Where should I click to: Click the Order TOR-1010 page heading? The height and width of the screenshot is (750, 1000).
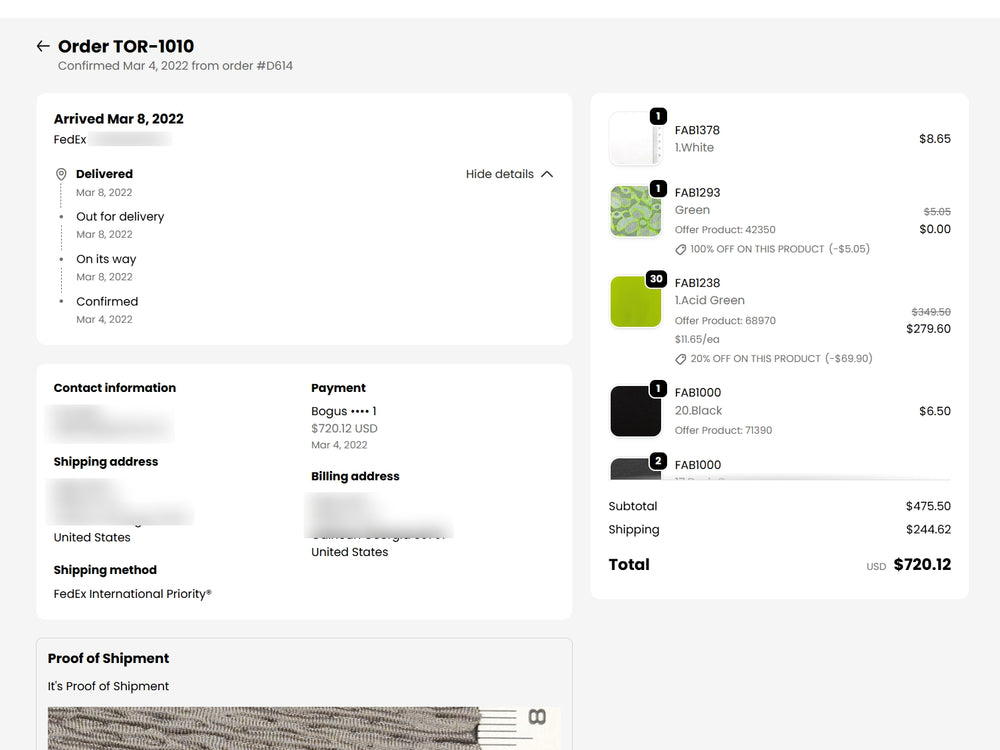point(126,46)
